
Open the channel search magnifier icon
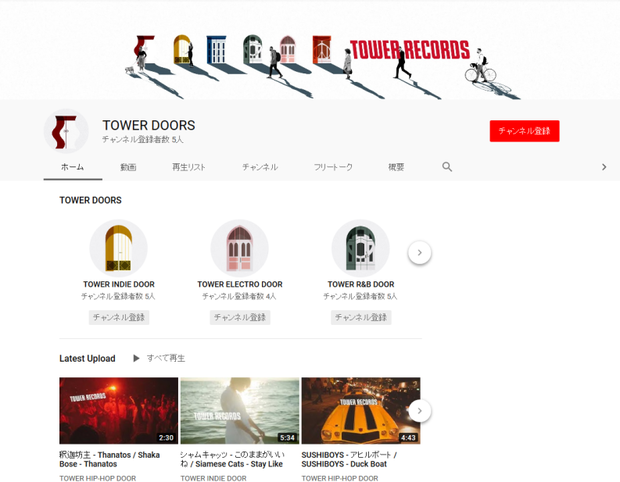click(447, 167)
